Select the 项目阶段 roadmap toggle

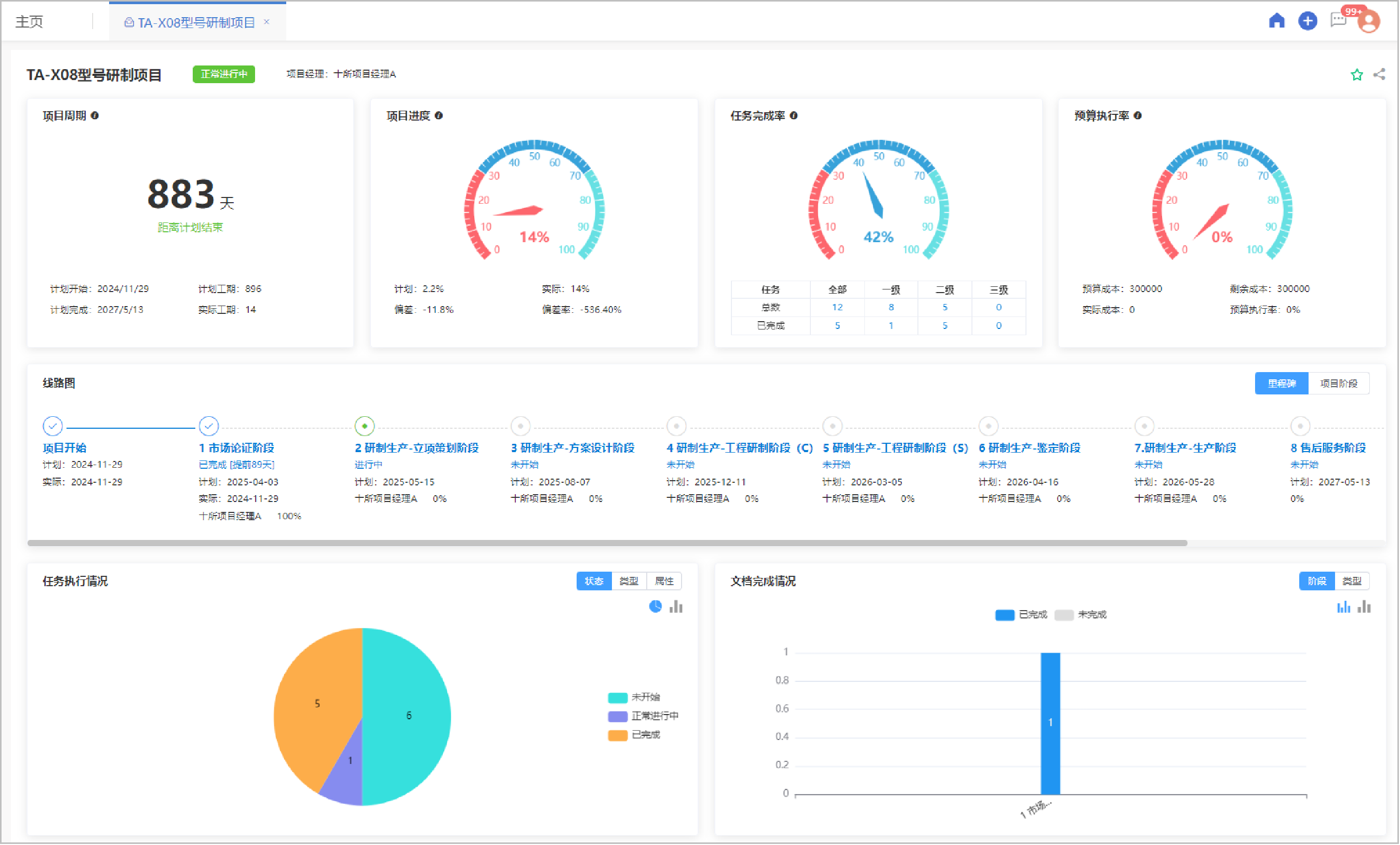coord(1339,384)
